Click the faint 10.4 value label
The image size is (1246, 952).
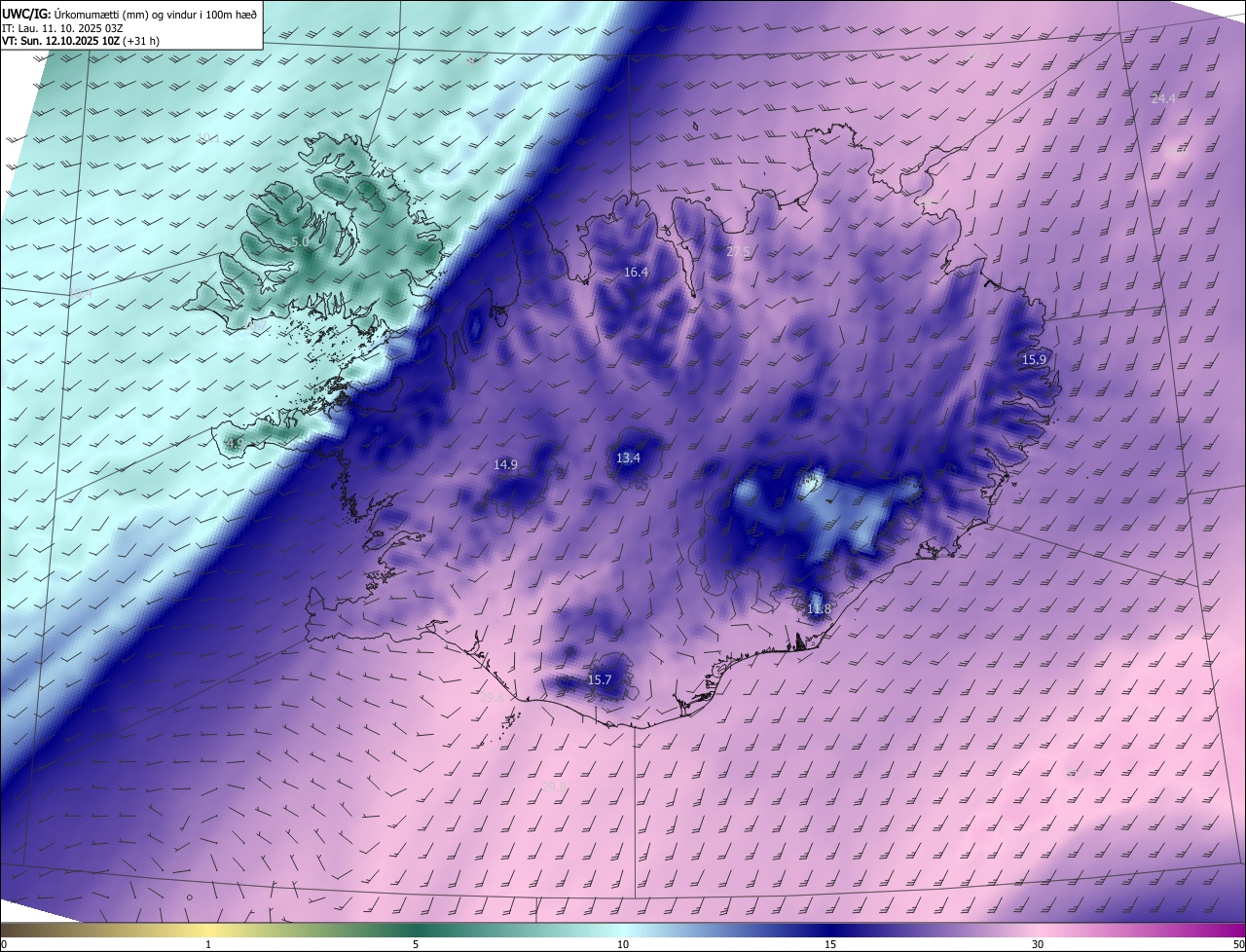tap(81, 294)
